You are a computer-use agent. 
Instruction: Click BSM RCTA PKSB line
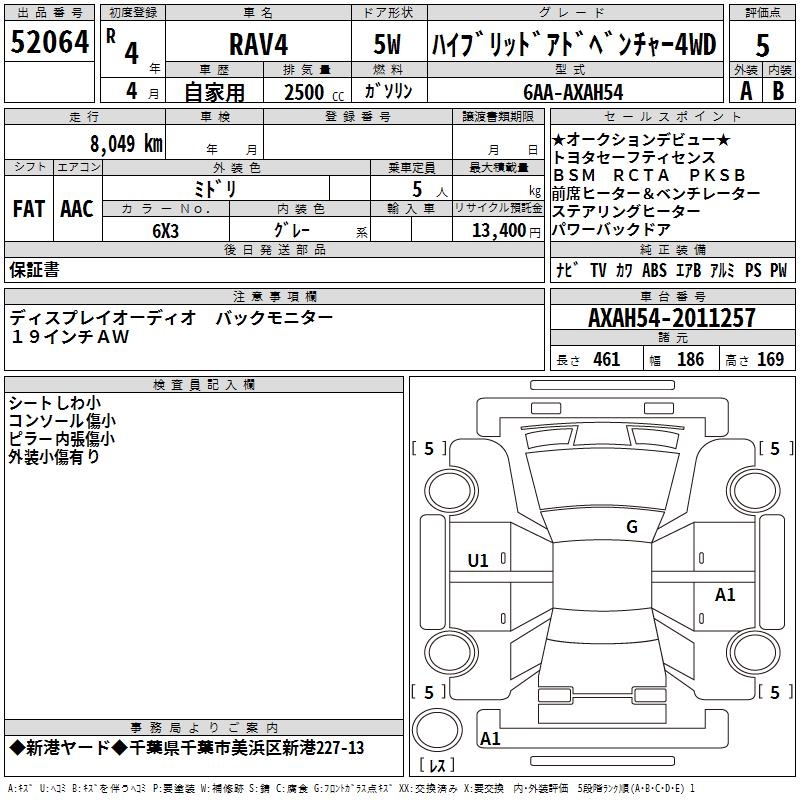(x=649, y=175)
